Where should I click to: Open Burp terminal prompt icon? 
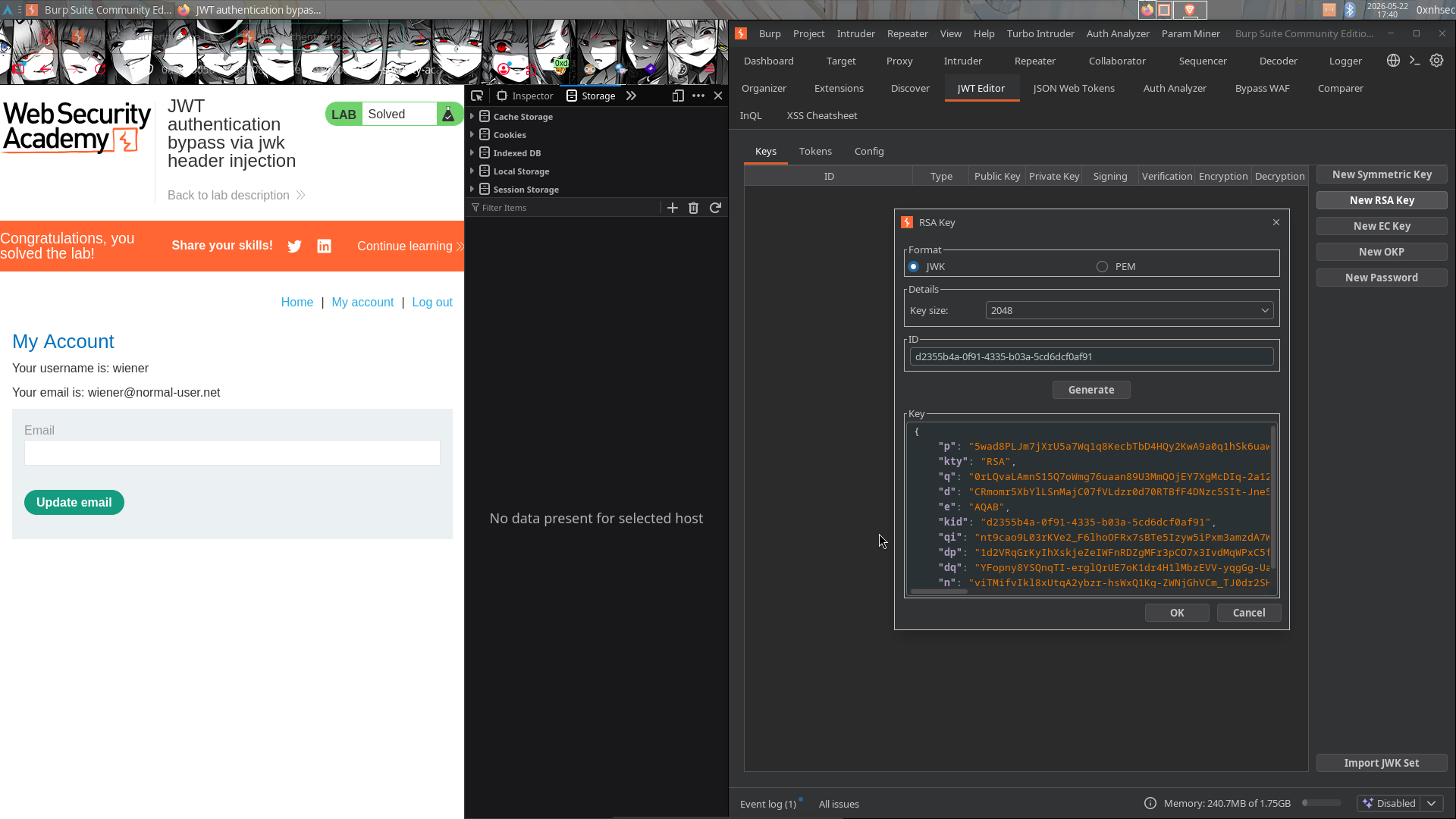point(1414,61)
